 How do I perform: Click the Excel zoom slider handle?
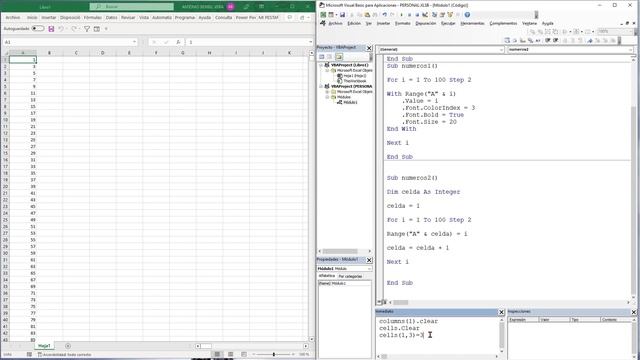coord(273,354)
